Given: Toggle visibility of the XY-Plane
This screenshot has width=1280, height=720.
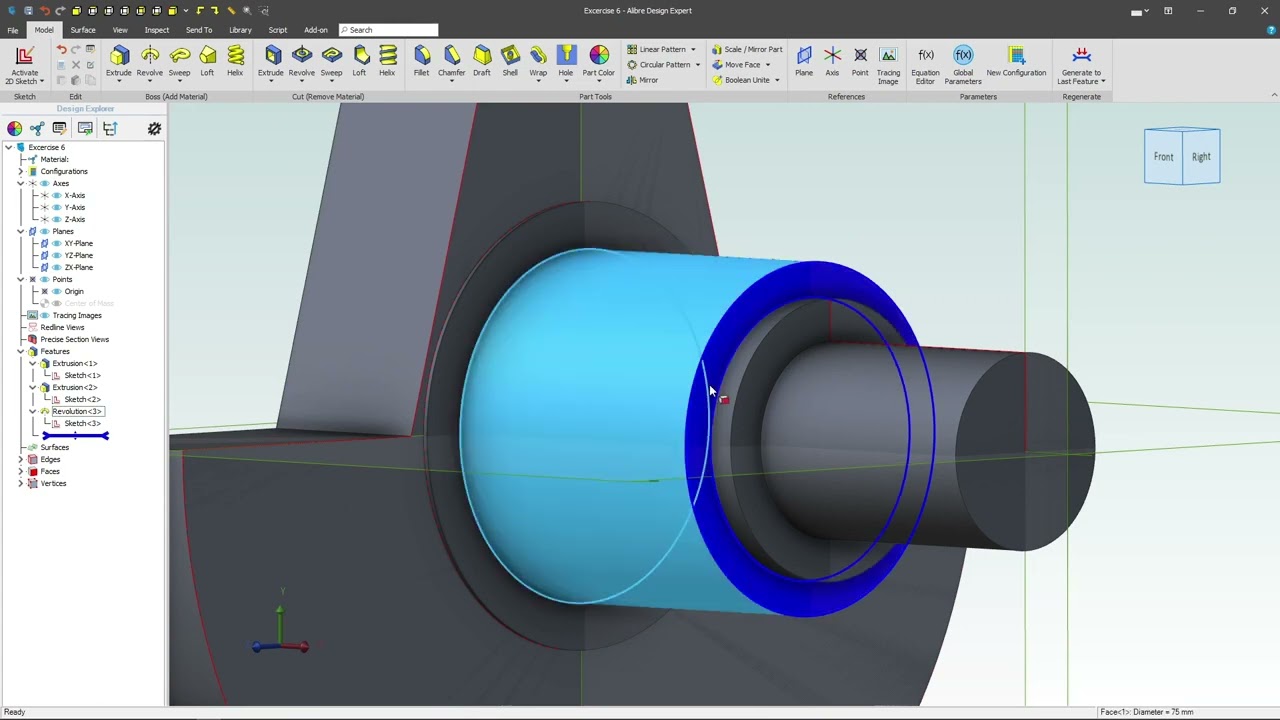Looking at the screenshot, I should coord(56,244).
